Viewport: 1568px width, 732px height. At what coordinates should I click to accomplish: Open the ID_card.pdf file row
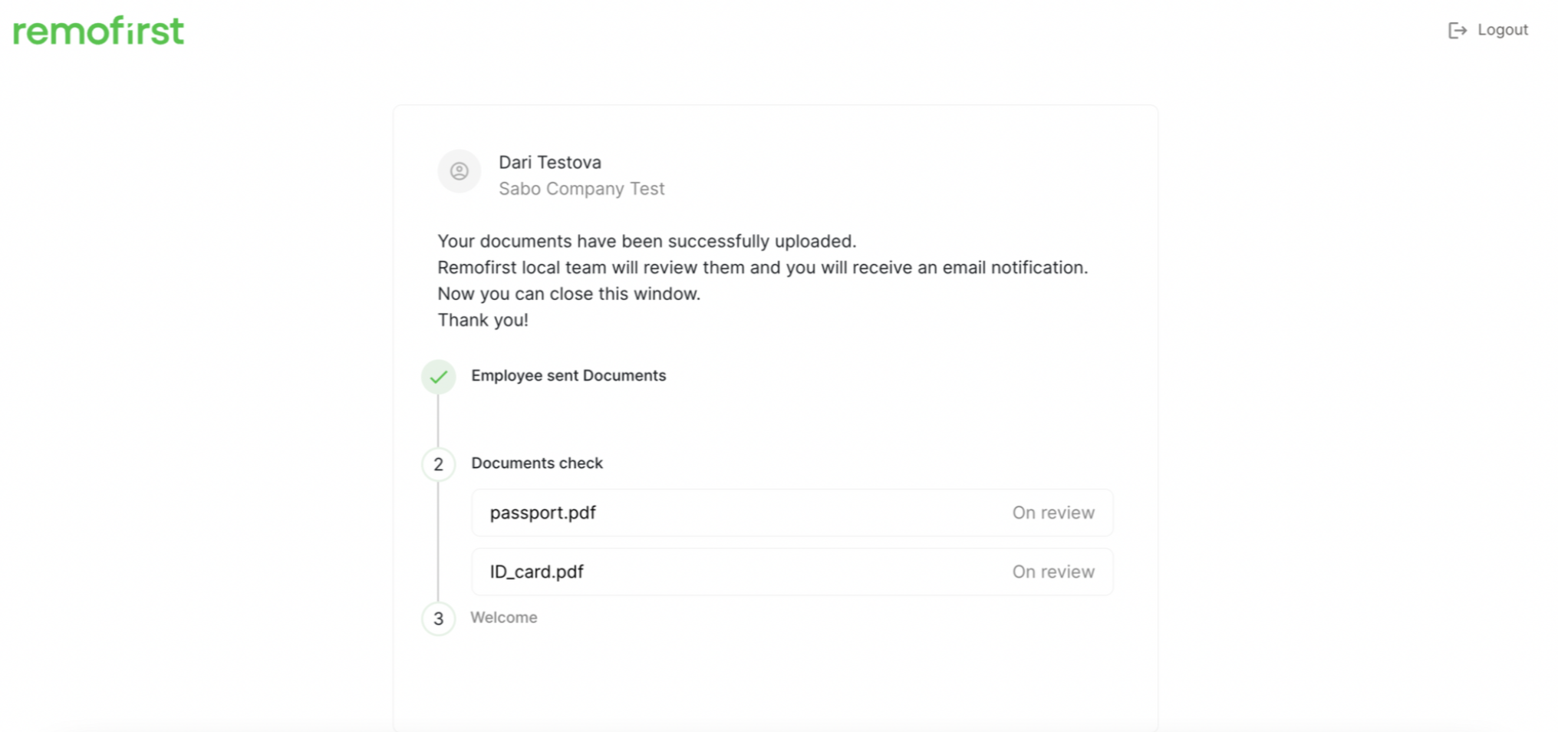pyautogui.click(x=792, y=572)
